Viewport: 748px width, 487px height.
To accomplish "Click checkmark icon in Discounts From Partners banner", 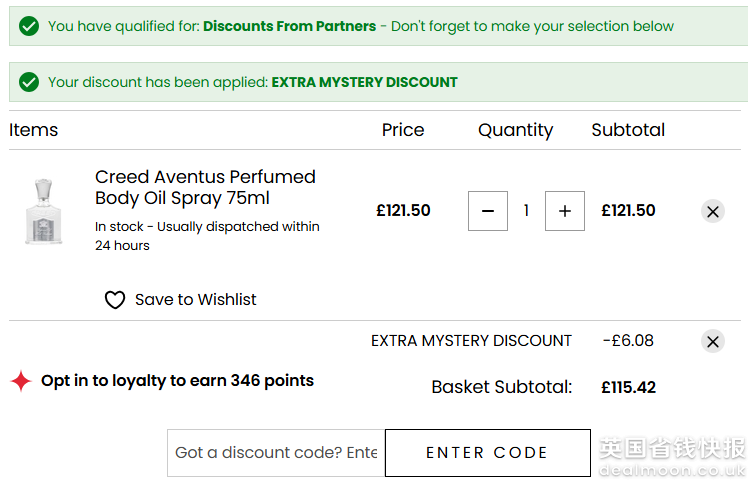I will click(x=29, y=26).
